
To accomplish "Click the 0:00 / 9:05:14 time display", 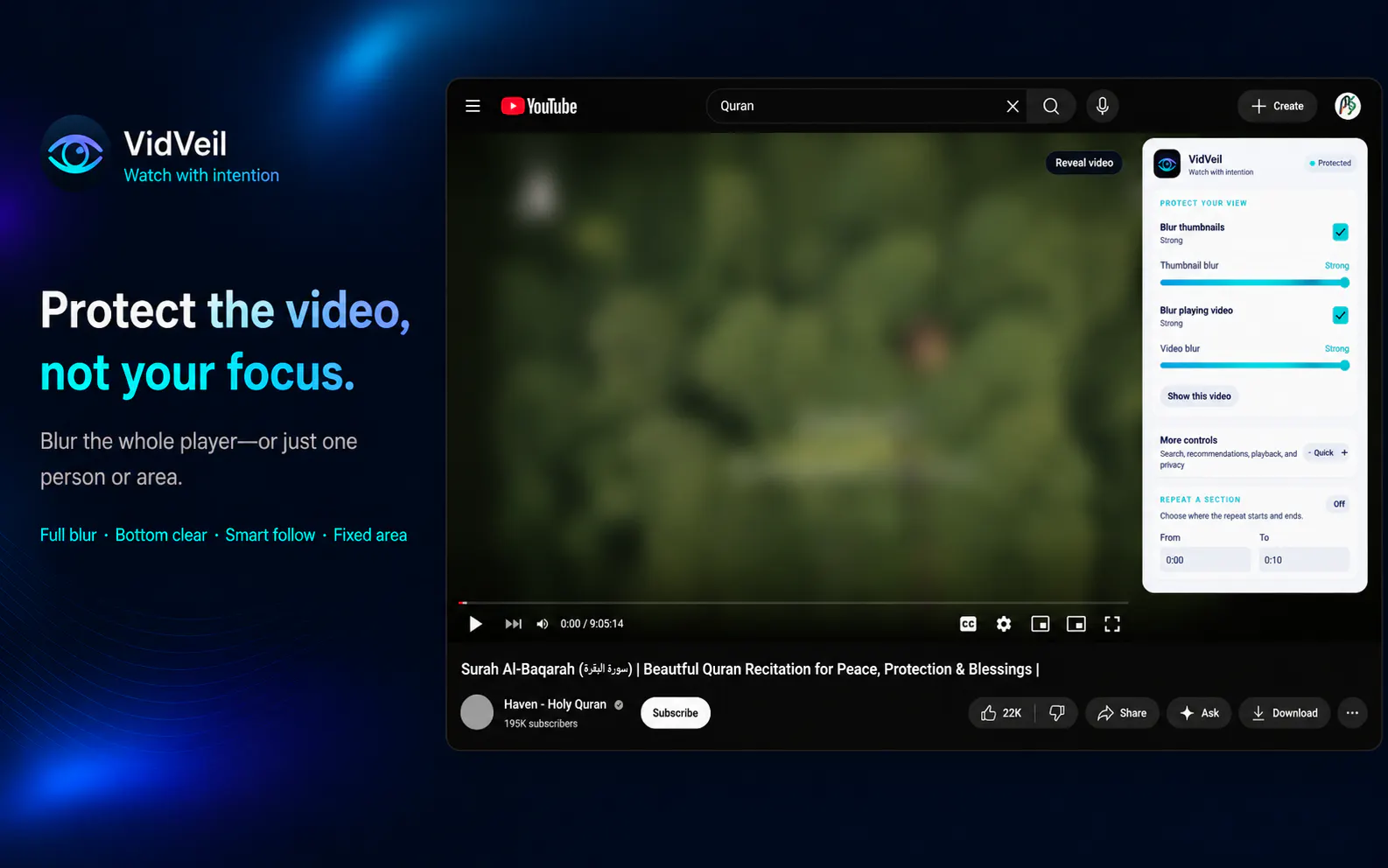I will click(592, 624).
